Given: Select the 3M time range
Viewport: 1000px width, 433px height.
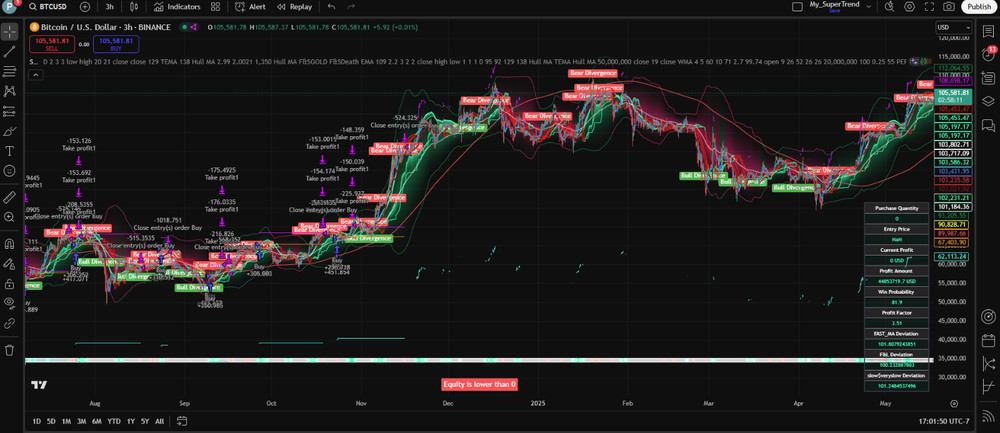Looking at the screenshot, I should pos(82,421).
